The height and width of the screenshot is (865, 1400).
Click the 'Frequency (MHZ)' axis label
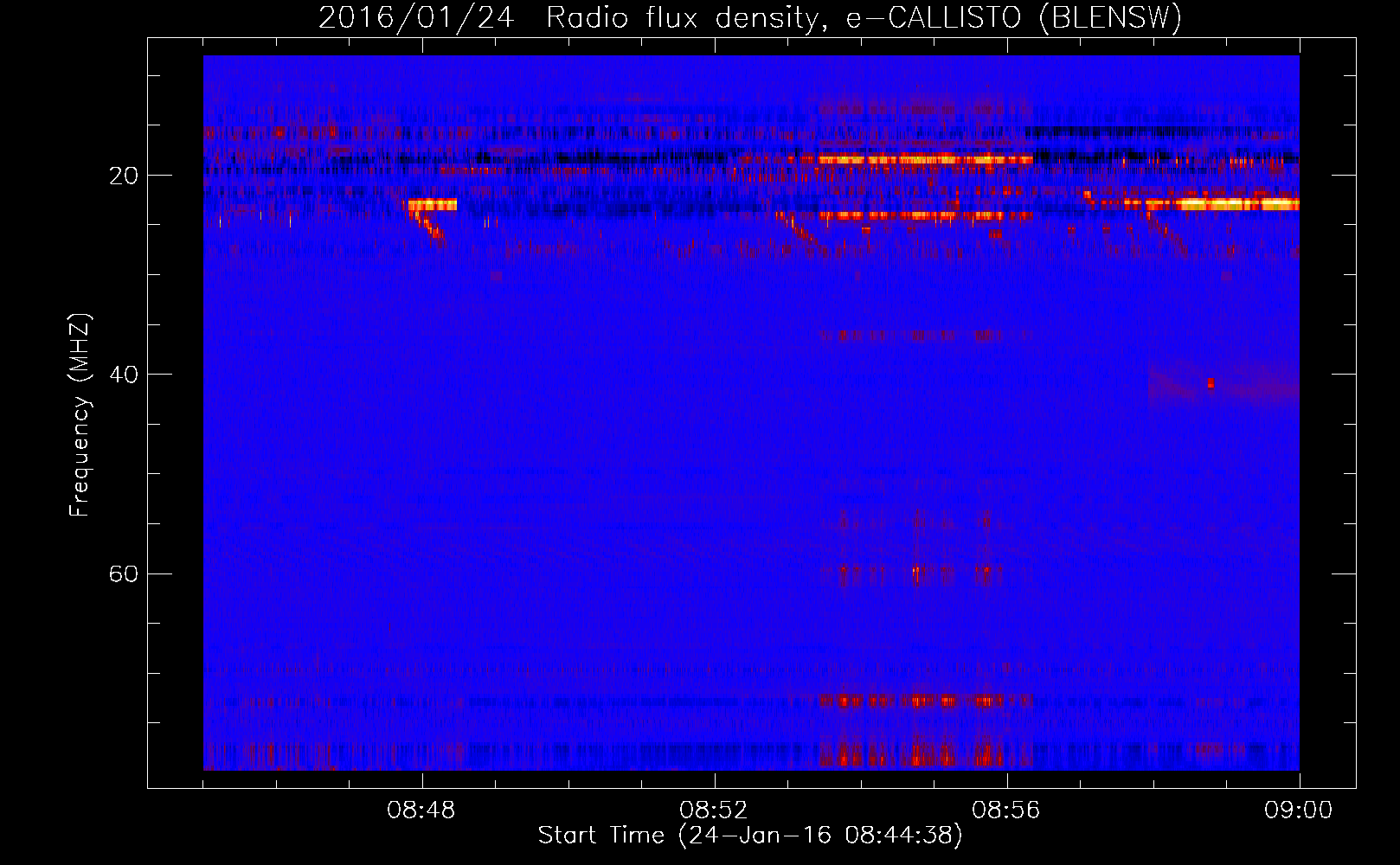pos(79,415)
